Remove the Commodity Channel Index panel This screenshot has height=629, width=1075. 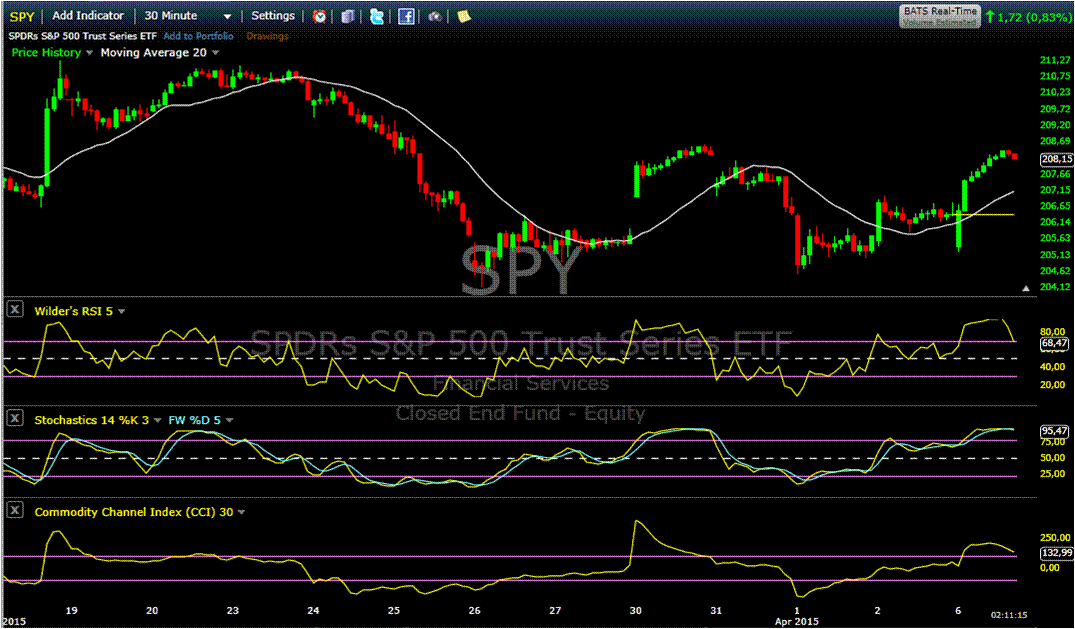pyautogui.click(x=15, y=510)
